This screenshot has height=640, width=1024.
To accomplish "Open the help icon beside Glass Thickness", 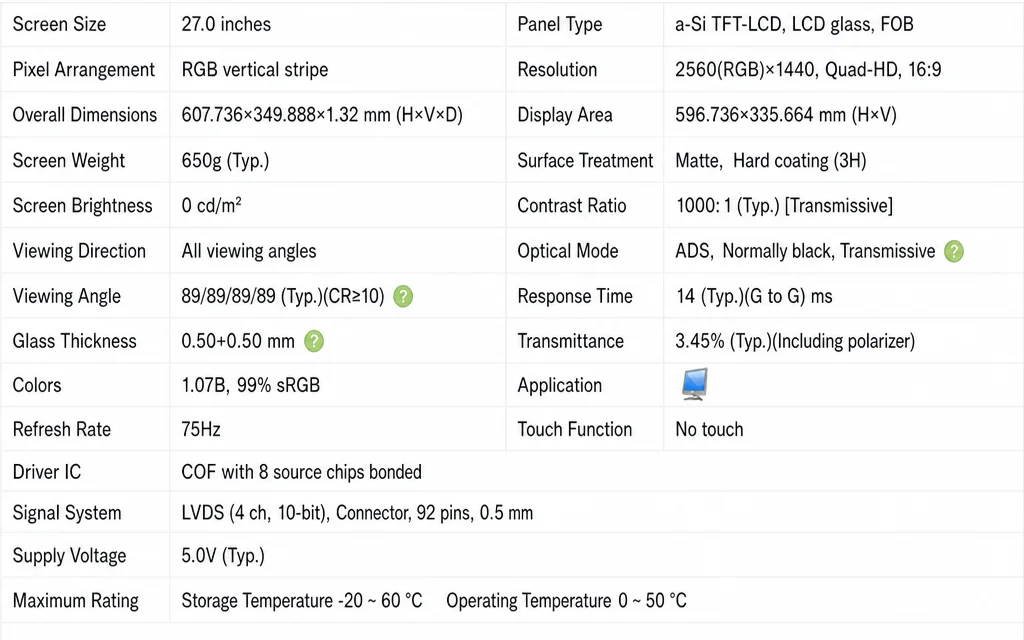I will click(314, 341).
